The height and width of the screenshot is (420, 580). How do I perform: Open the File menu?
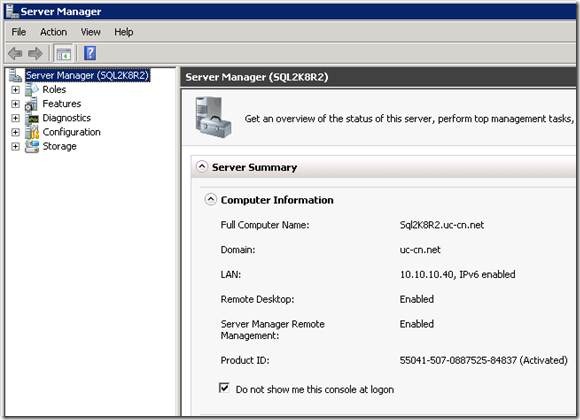click(x=19, y=32)
